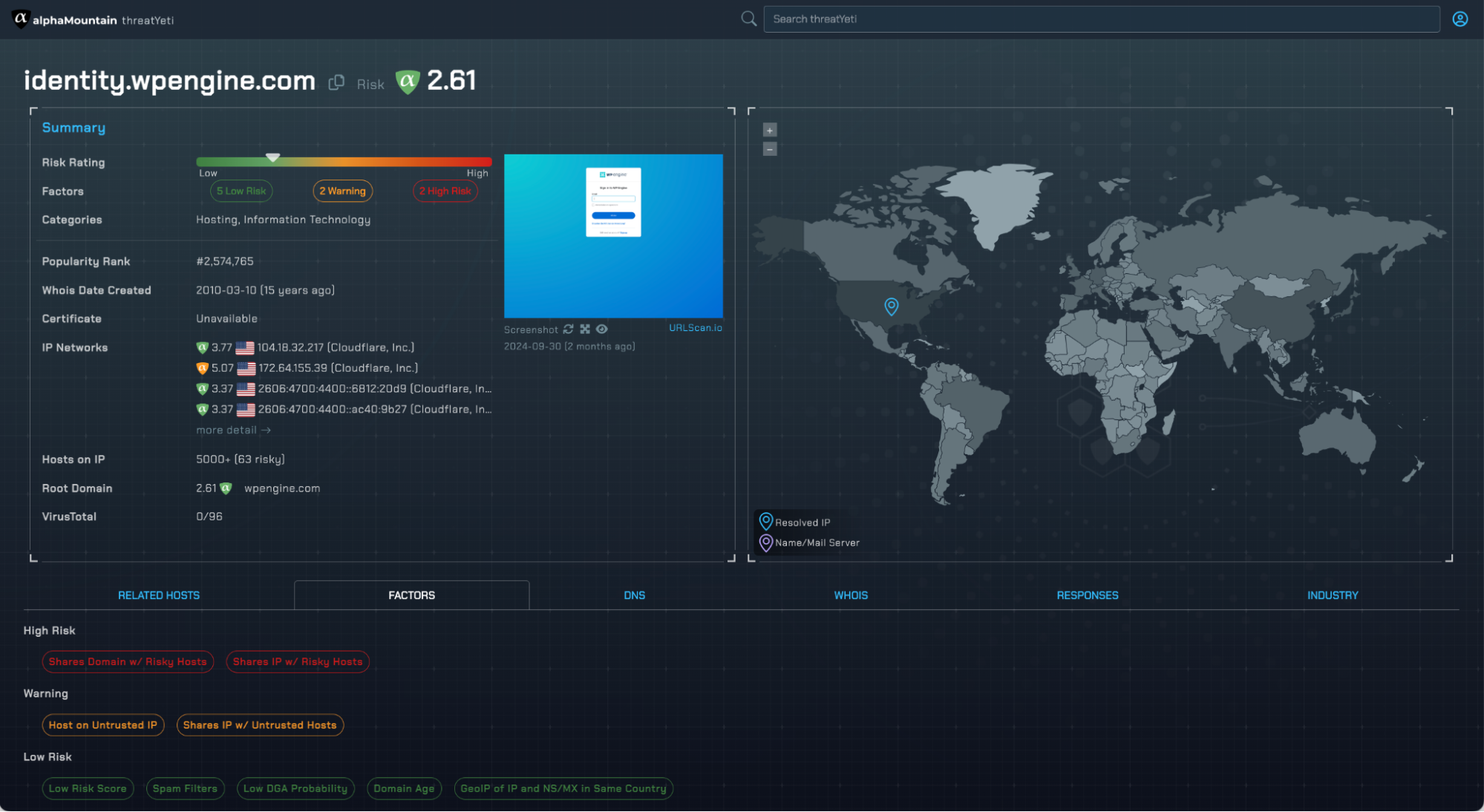Click the 2 High Risk factors pill
Screen dimensions: 1484x812
445,191
